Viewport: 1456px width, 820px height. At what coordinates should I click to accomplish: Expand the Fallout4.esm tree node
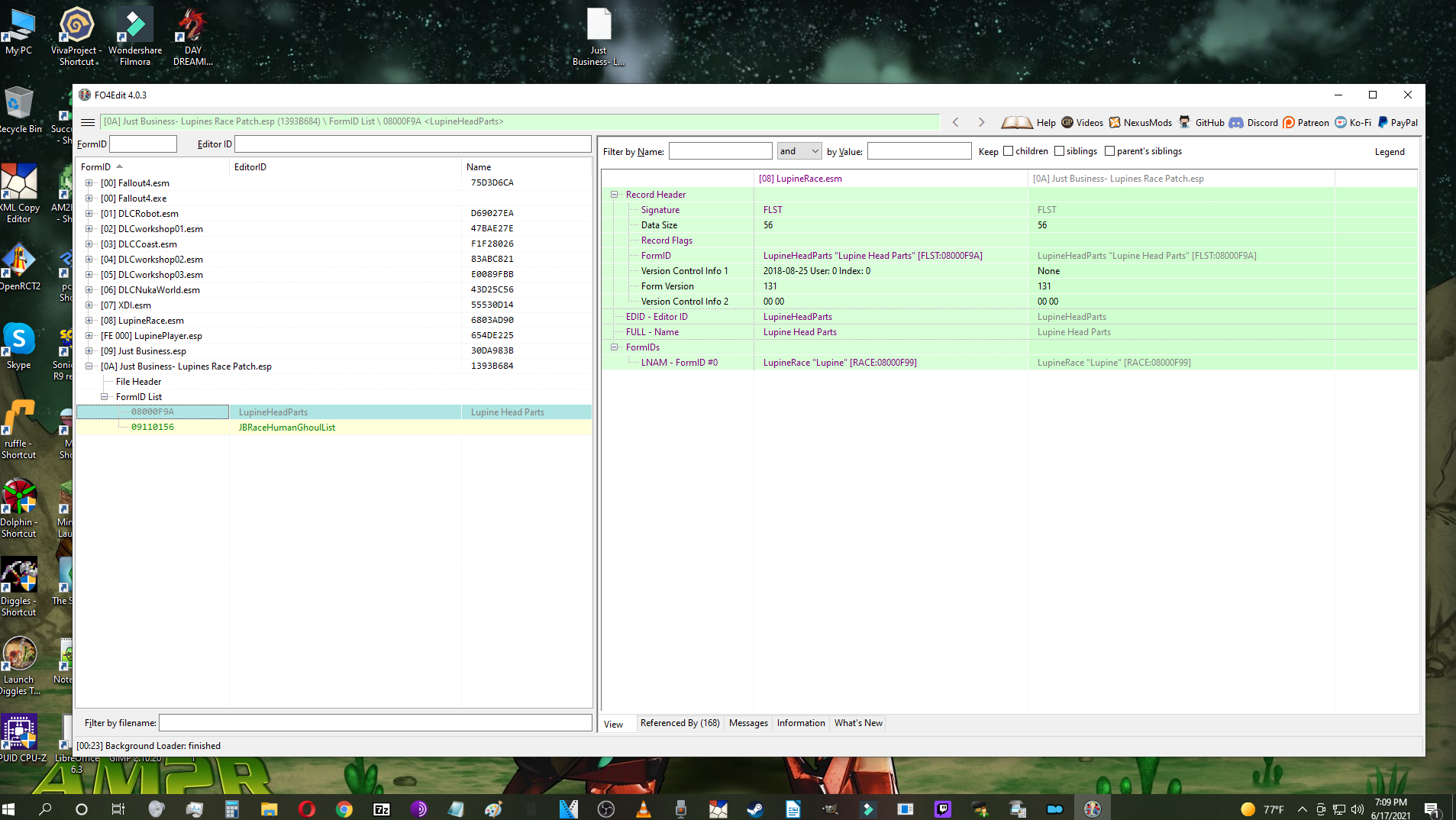(x=89, y=183)
